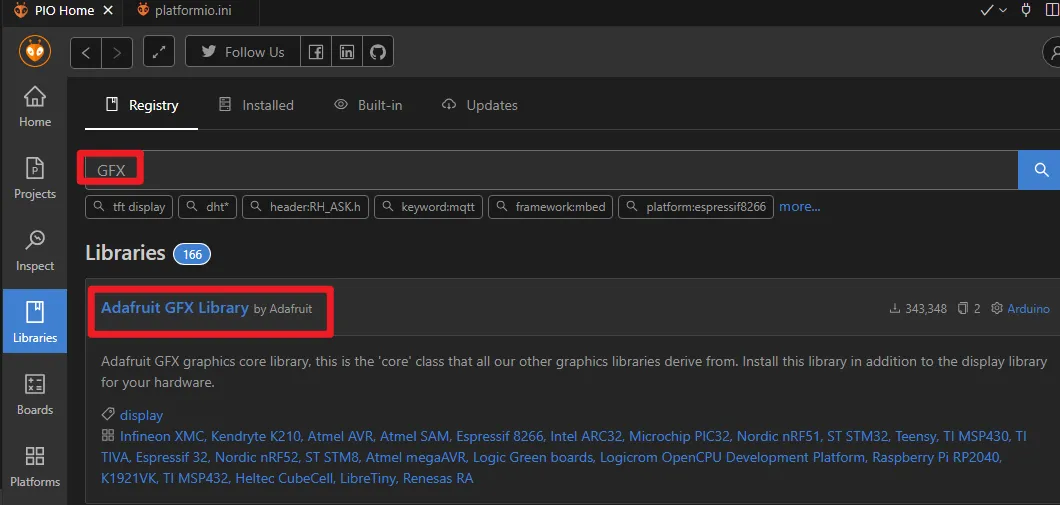
Task: Switch to the Built-in tab
Action: click(x=368, y=105)
